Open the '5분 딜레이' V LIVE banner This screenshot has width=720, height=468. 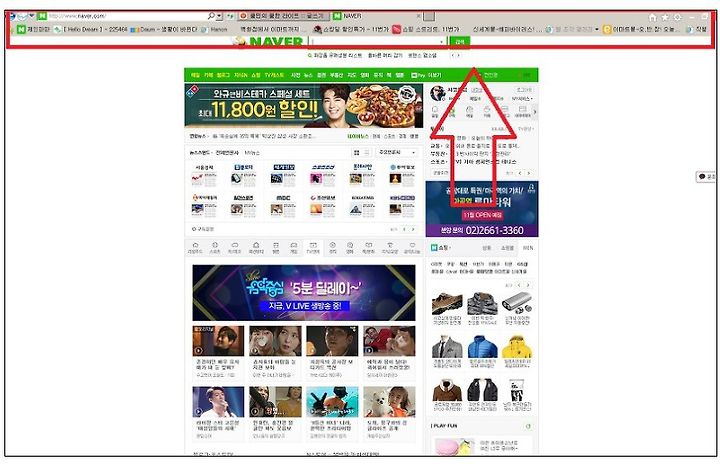[x=304, y=293]
